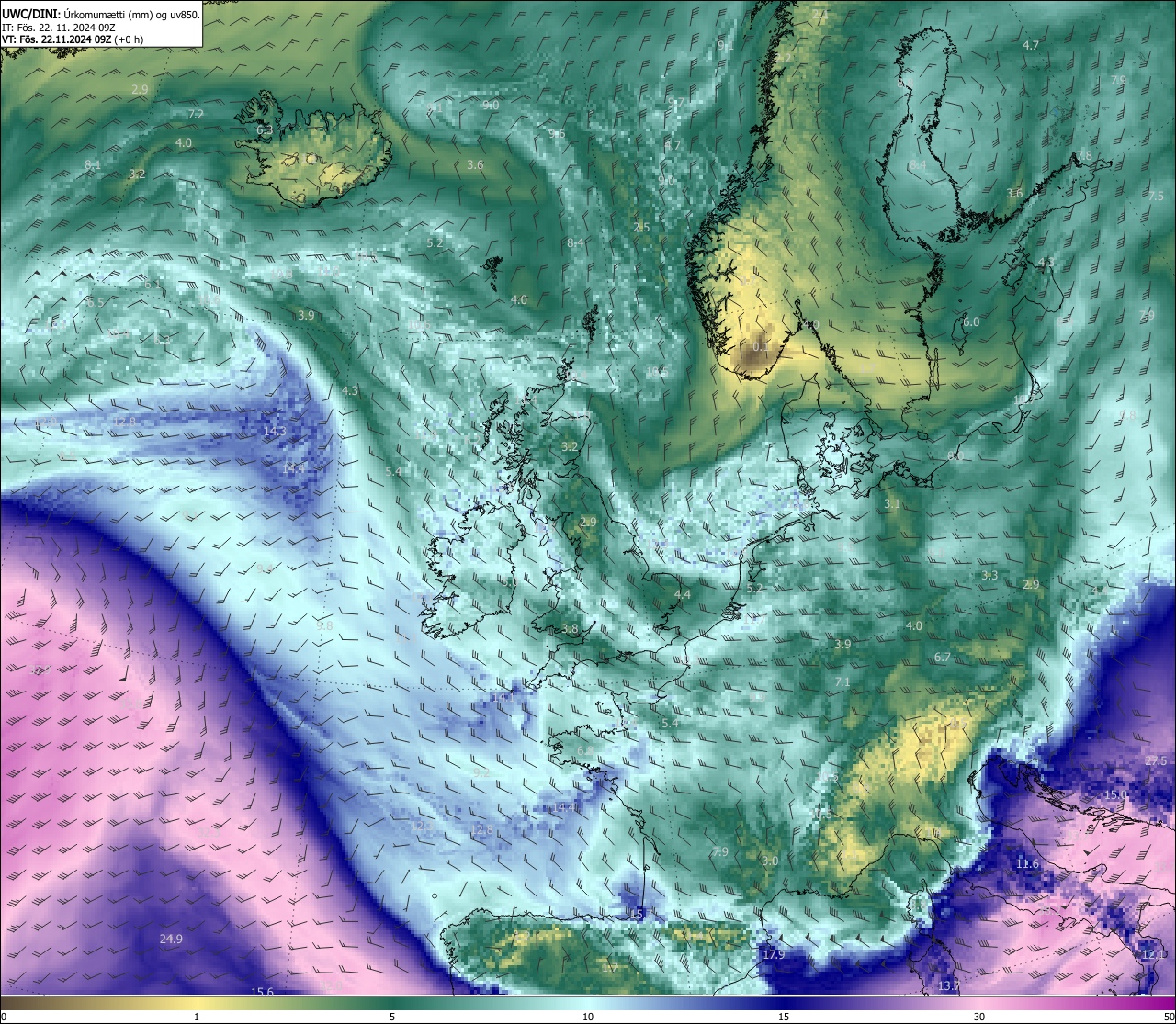1176x1024 pixels.
Task: Click color scale at the 1 tick
Action: pyautogui.click(x=197, y=1016)
